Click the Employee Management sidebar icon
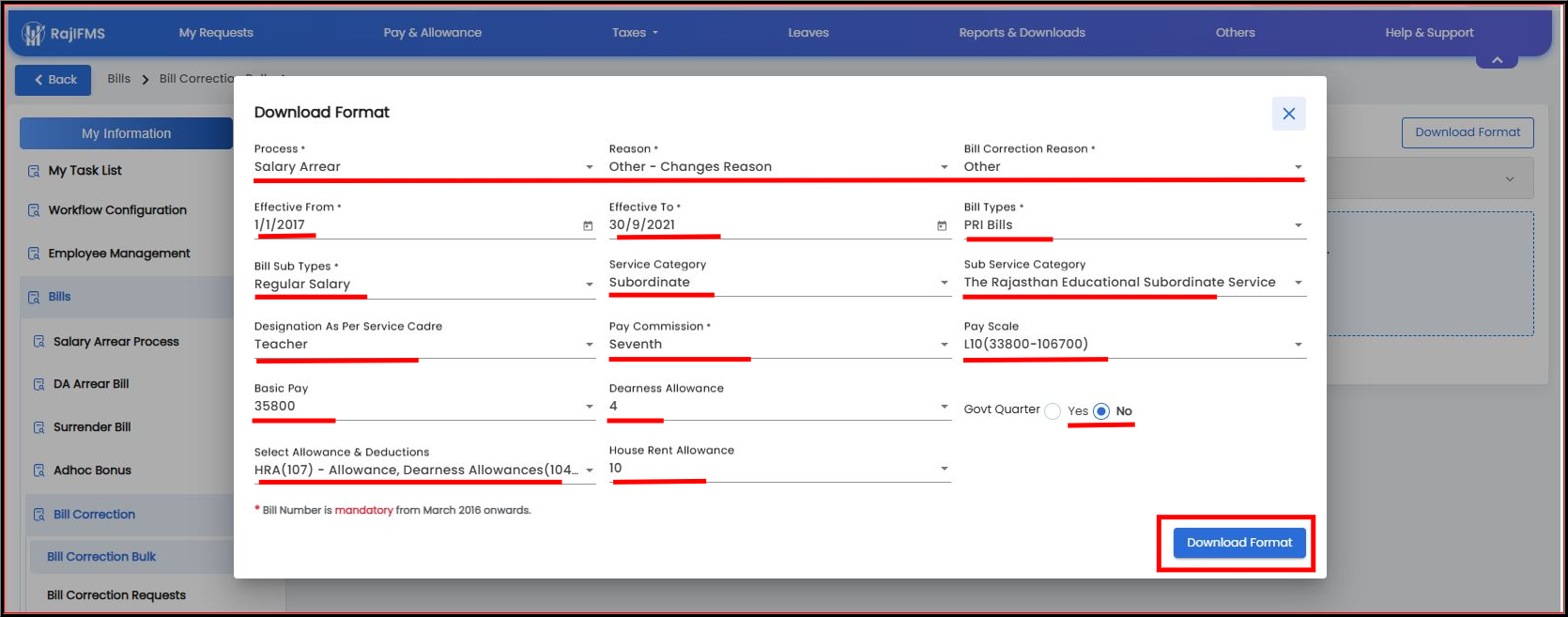Screen dimensions: 1568x617 (x=34, y=254)
